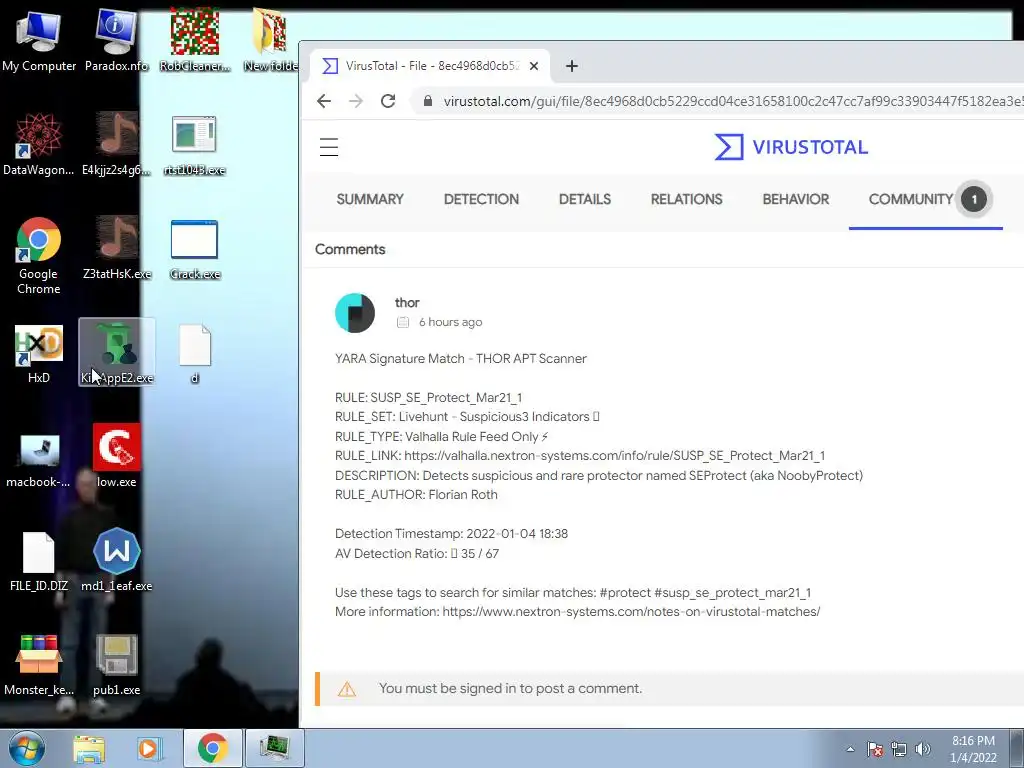Open Google Chrome desktop shortcut
Viewport: 1024px width, 768px height.
[39, 255]
